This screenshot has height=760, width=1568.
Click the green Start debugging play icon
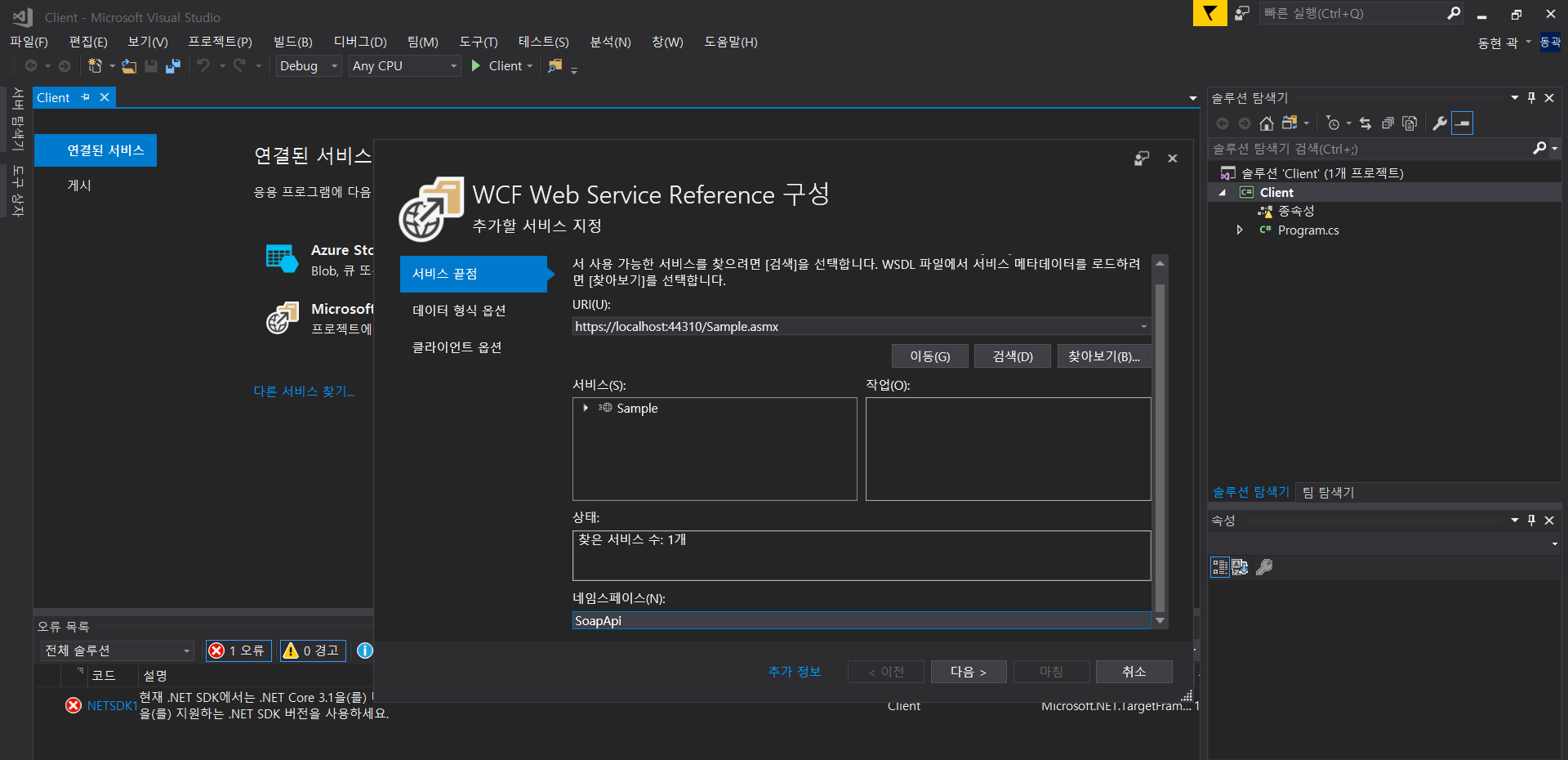click(x=476, y=65)
